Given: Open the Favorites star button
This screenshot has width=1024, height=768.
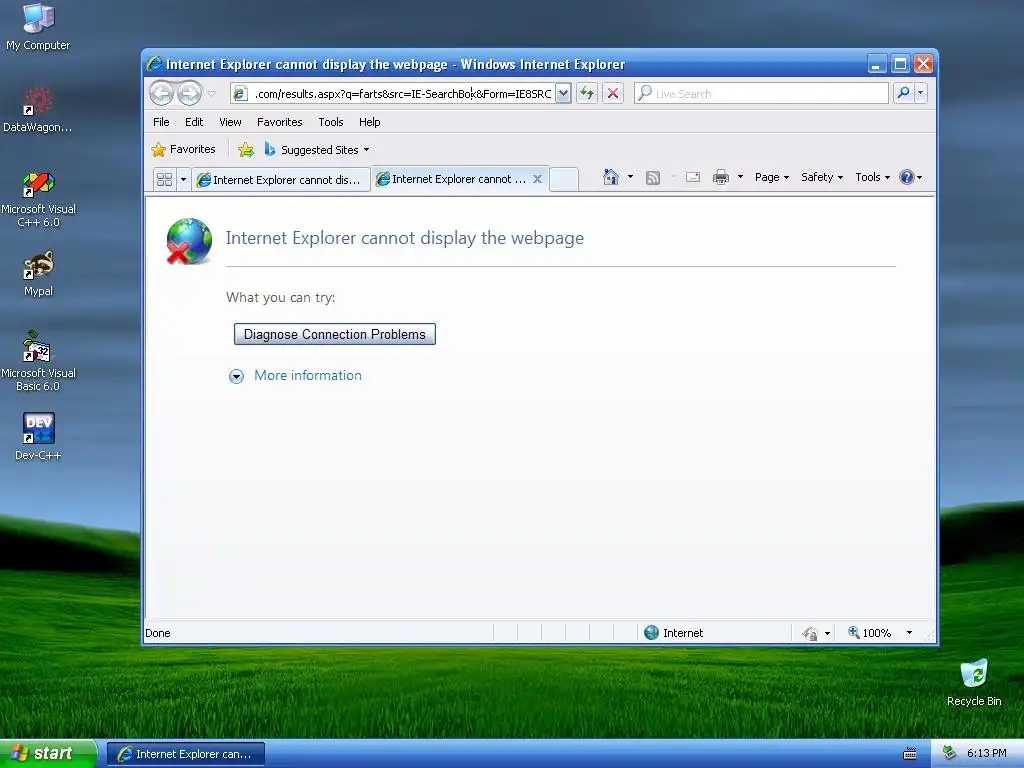Looking at the screenshot, I should click(184, 150).
